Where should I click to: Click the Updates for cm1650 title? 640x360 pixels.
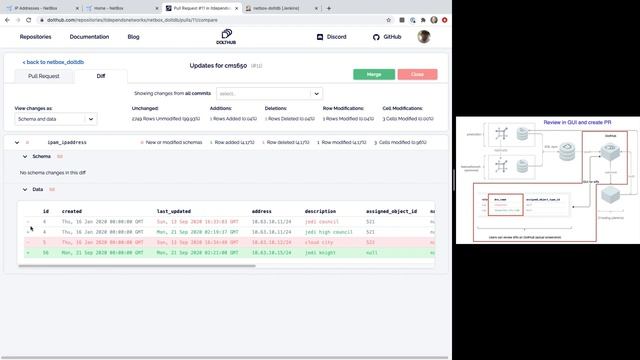click(218, 65)
